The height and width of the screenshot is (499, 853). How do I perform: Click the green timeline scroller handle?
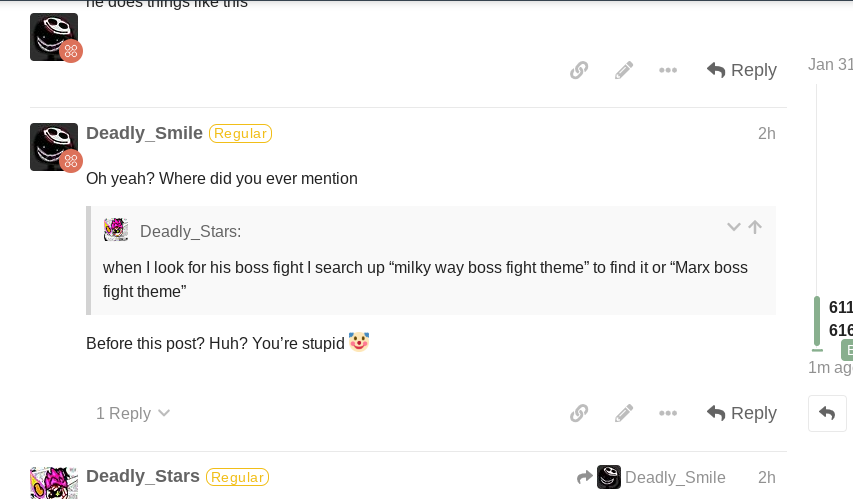(x=817, y=321)
